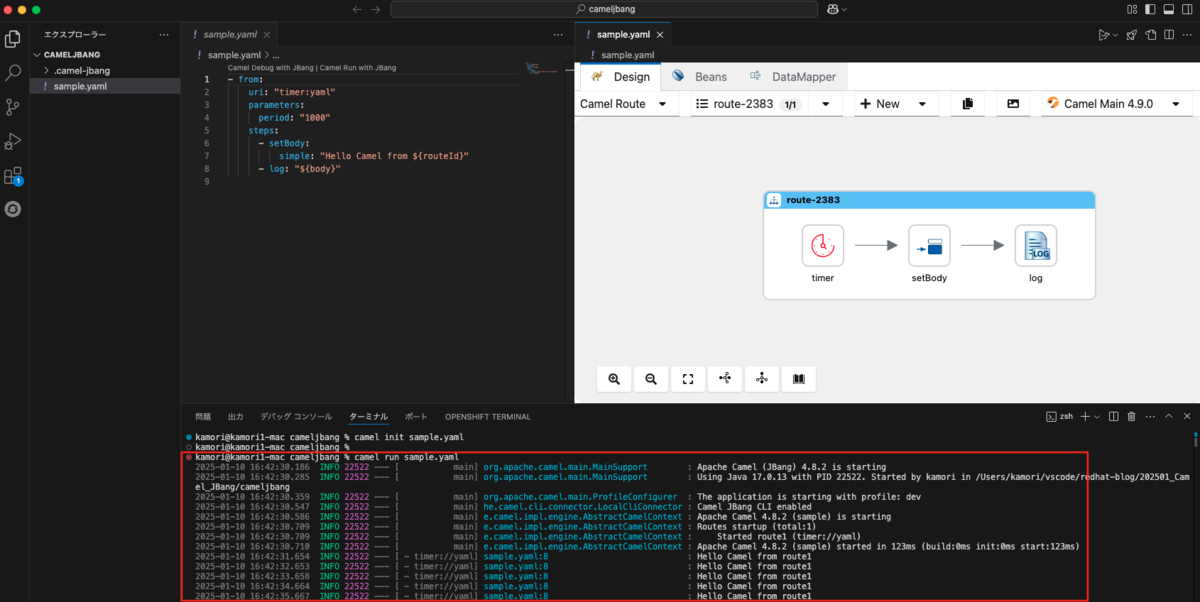
Task: Open the route-2383 selector dropdown
Action: [x=826, y=104]
